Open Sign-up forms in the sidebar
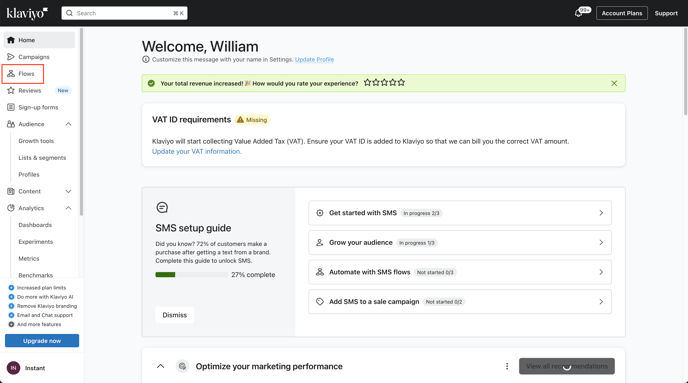This screenshot has height=383, width=688. [x=39, y=107]
